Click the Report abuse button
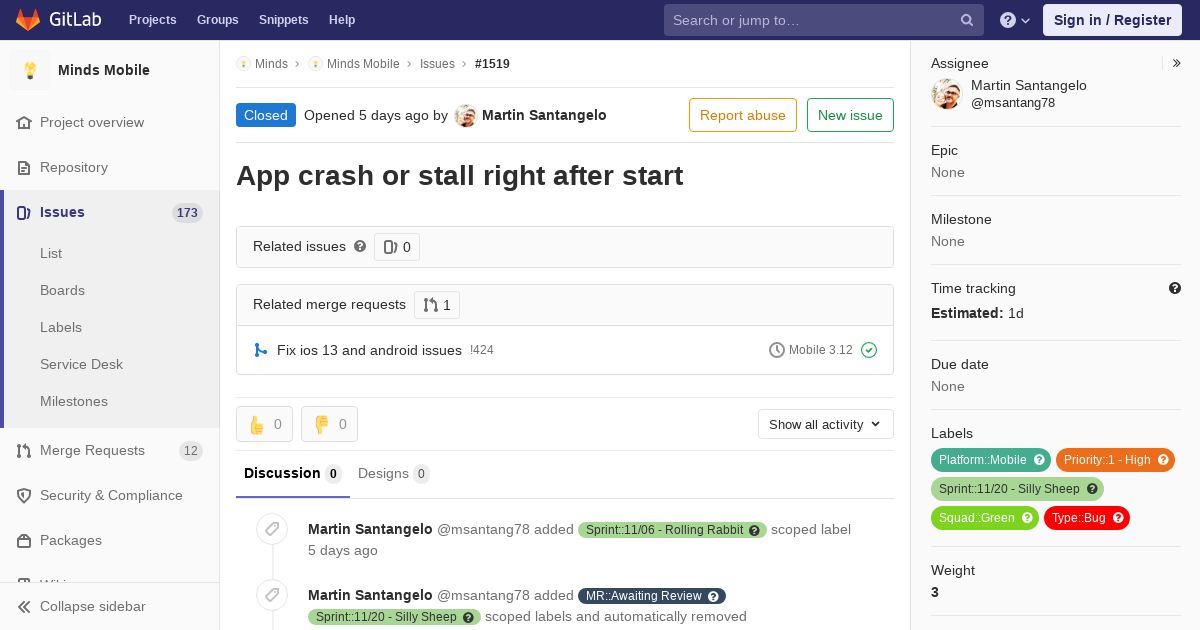The height and width of the screenshot is (630, 1200). [x=743, y=115]
